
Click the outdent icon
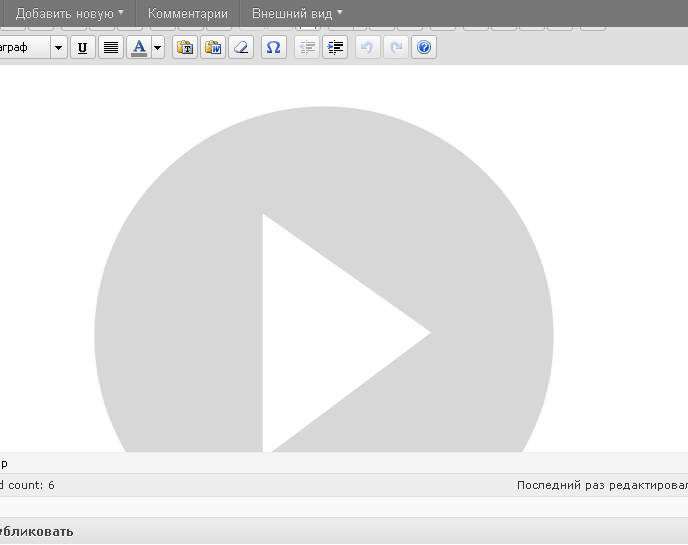point(307,47)
